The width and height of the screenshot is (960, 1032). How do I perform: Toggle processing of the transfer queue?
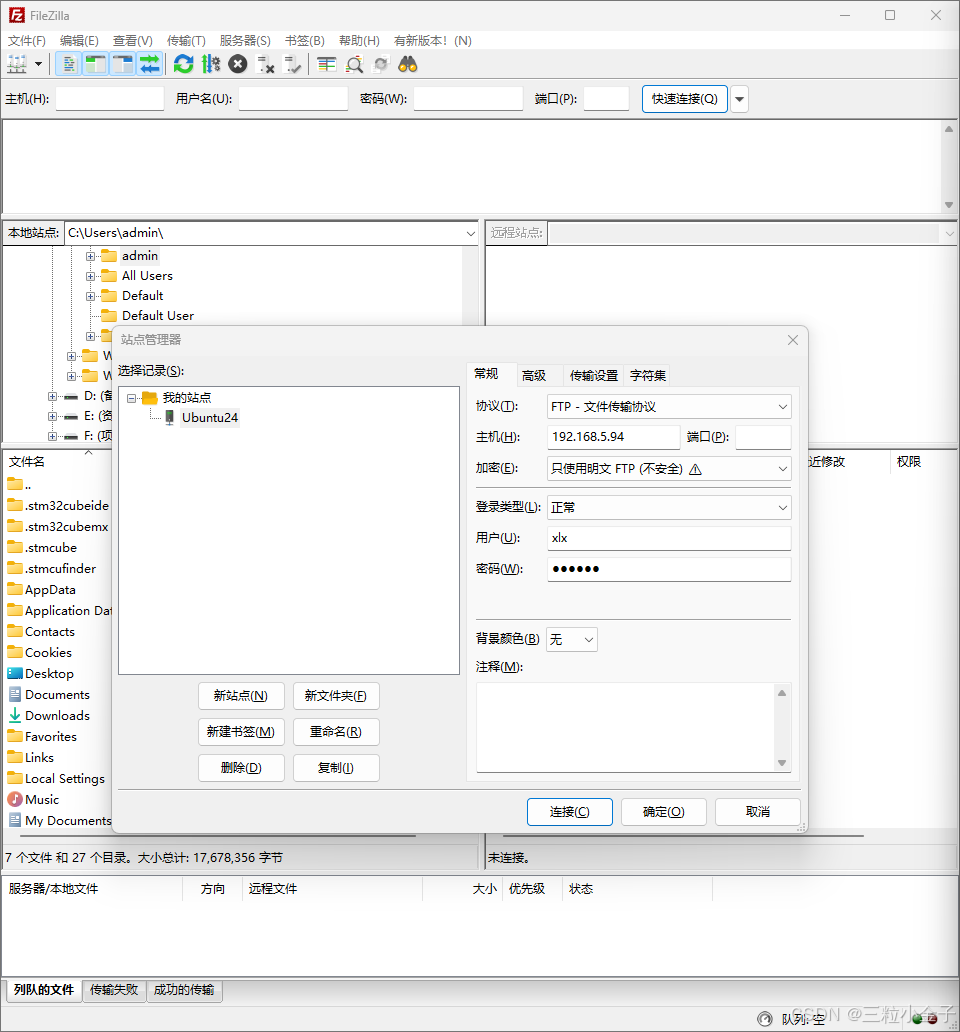pos(211,64)
